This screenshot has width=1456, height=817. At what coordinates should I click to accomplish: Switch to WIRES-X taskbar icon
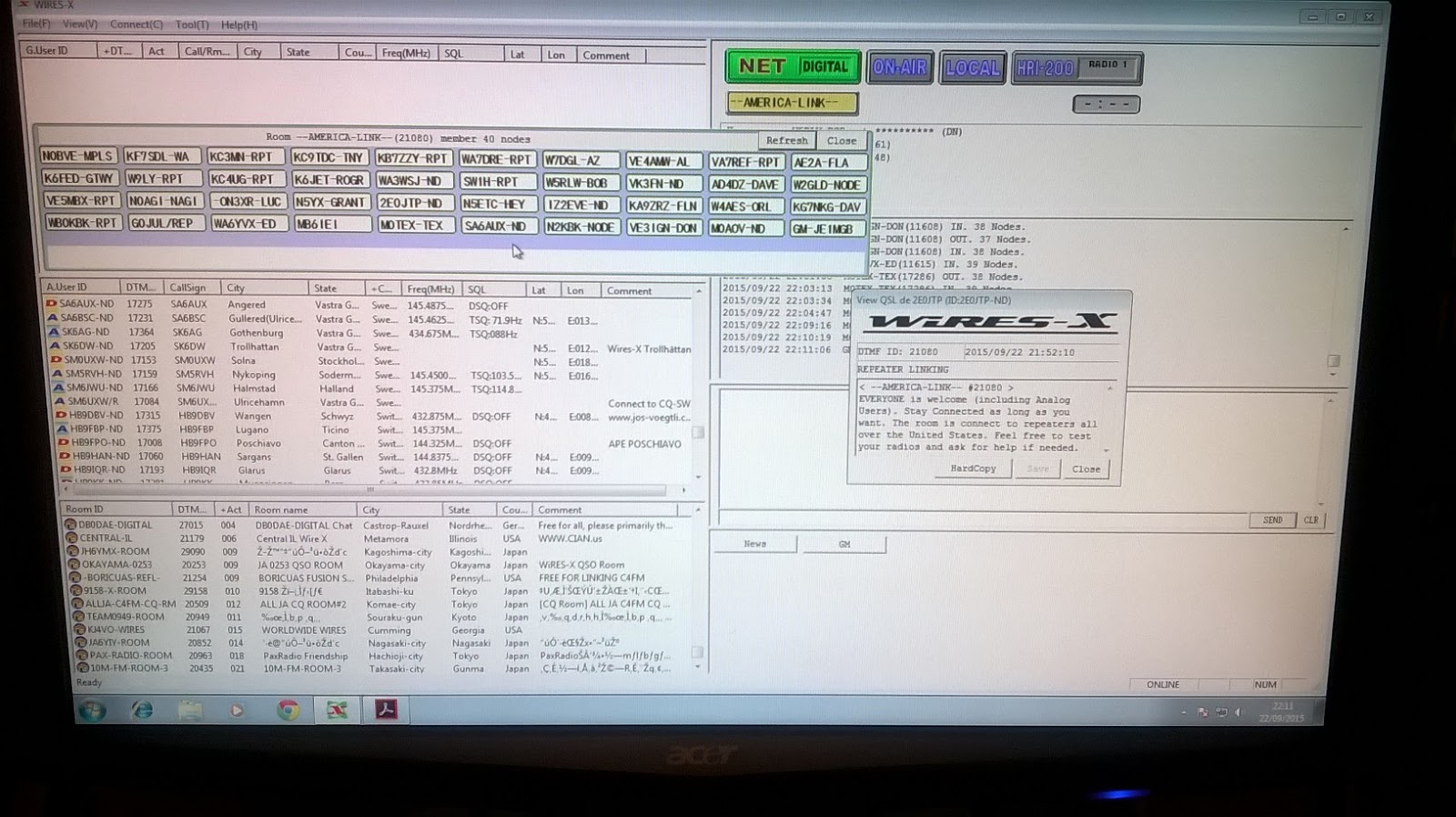pyautogui.click(x=338, y=711)
